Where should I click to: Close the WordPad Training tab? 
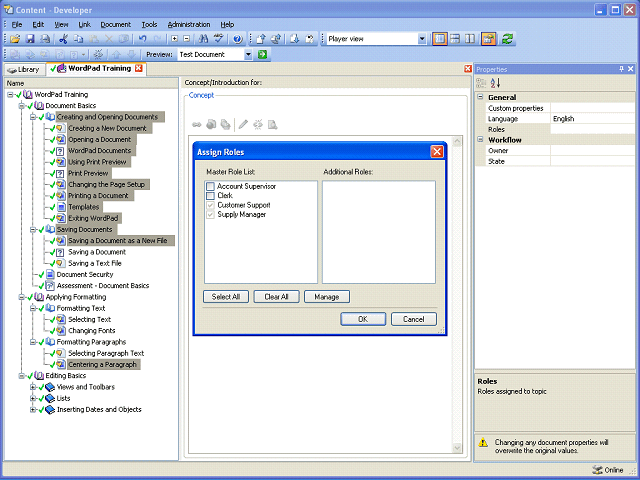pyautogui.click(x=139, y=68)
